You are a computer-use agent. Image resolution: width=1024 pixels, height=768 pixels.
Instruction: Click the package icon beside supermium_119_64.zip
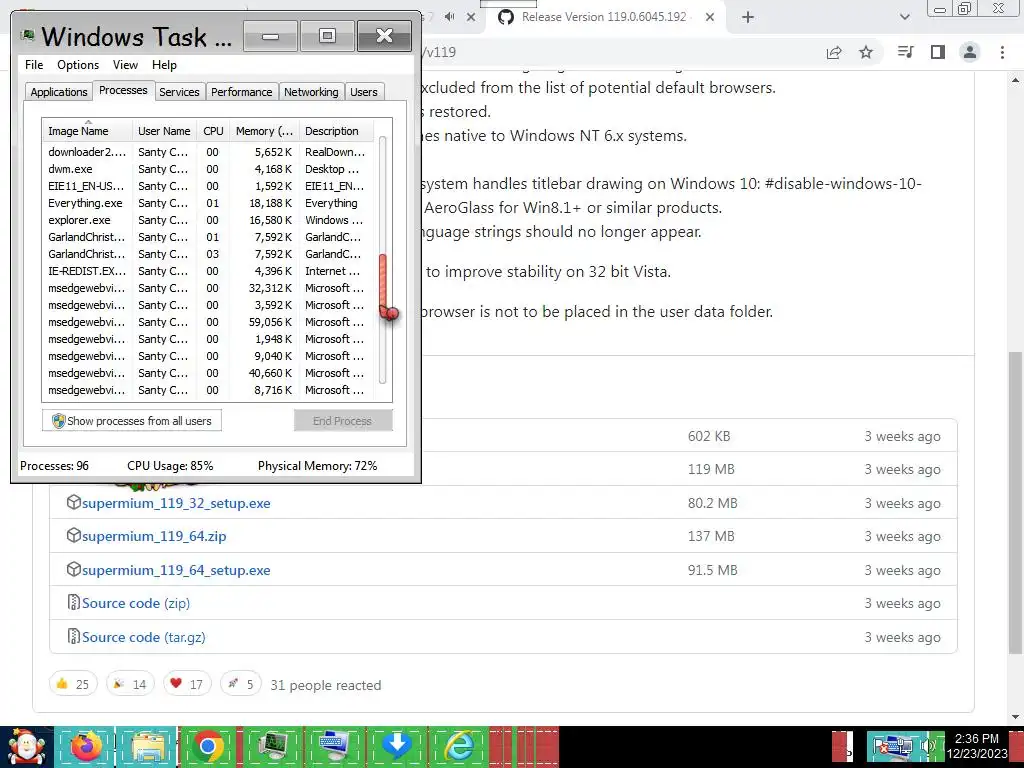point(73,536)
